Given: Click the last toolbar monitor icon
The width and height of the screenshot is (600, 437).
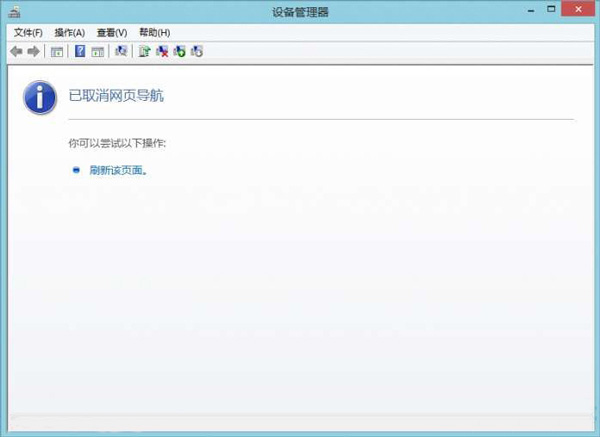Looking at the screenshot, I should click(197, 51).
